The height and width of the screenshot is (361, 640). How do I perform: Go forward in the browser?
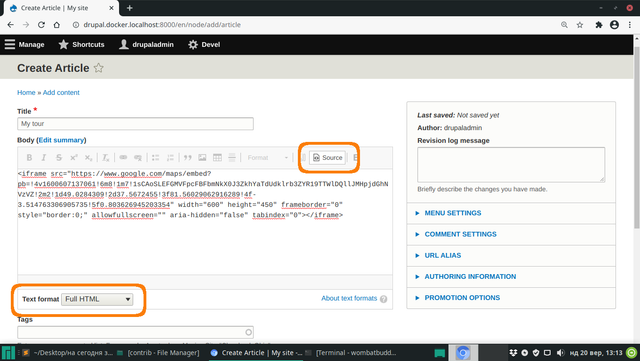tap(26, 25)
